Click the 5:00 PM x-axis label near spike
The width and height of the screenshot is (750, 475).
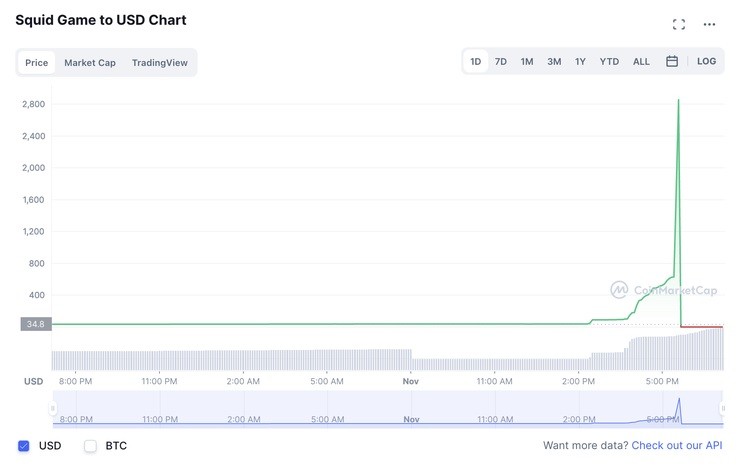pyautogui.click(x=662, y=381)
